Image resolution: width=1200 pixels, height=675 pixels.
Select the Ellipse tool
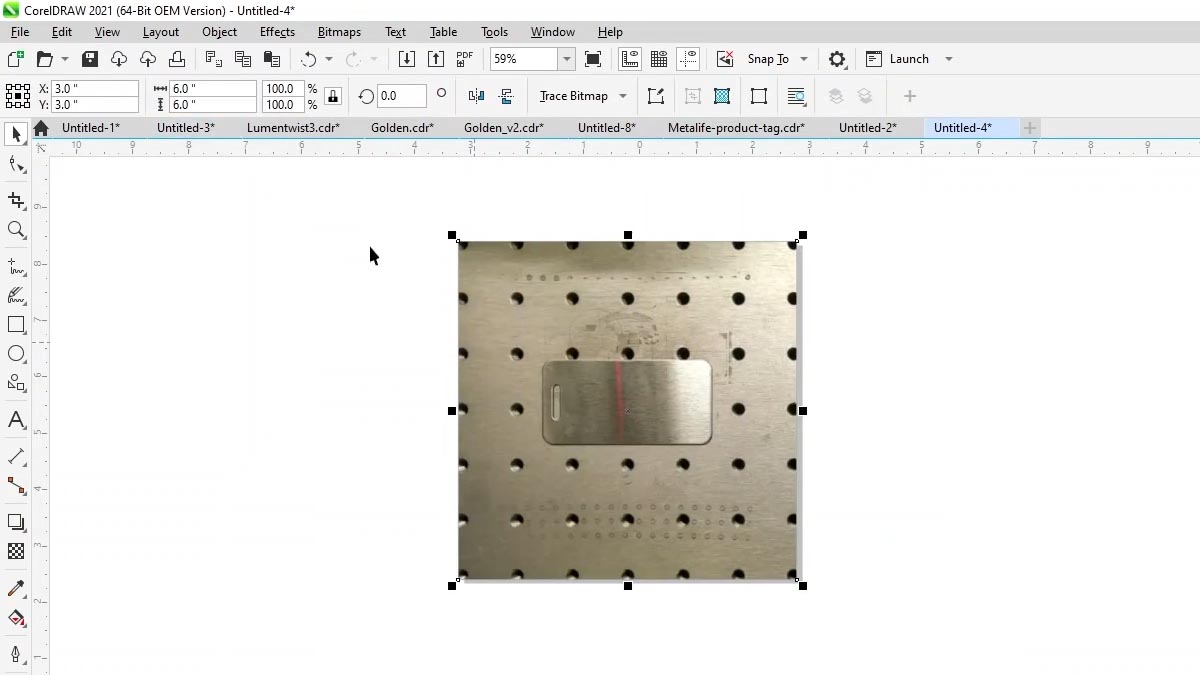(x=15, y=353)
